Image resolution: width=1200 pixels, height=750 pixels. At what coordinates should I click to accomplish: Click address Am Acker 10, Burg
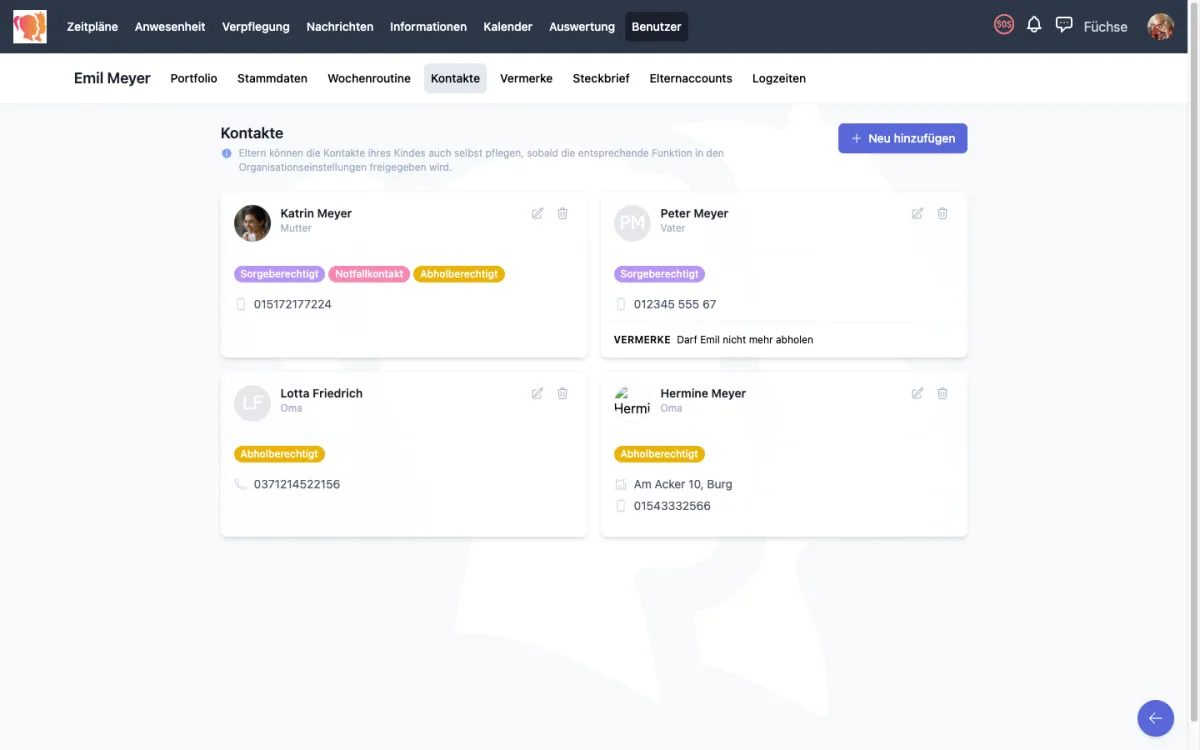(x=683, y=484)
